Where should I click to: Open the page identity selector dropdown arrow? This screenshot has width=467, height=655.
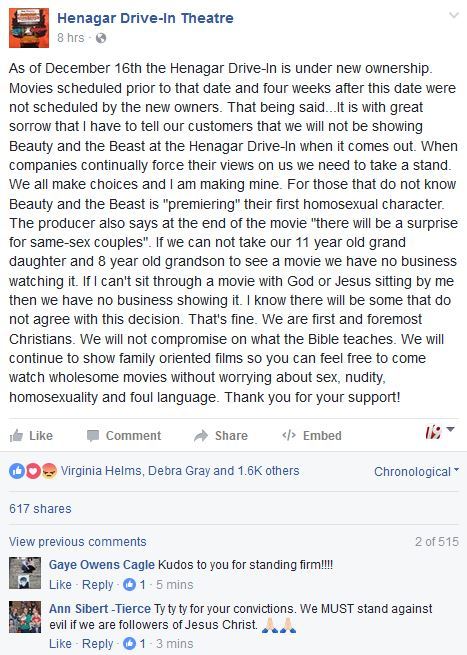tap(450, 429)
